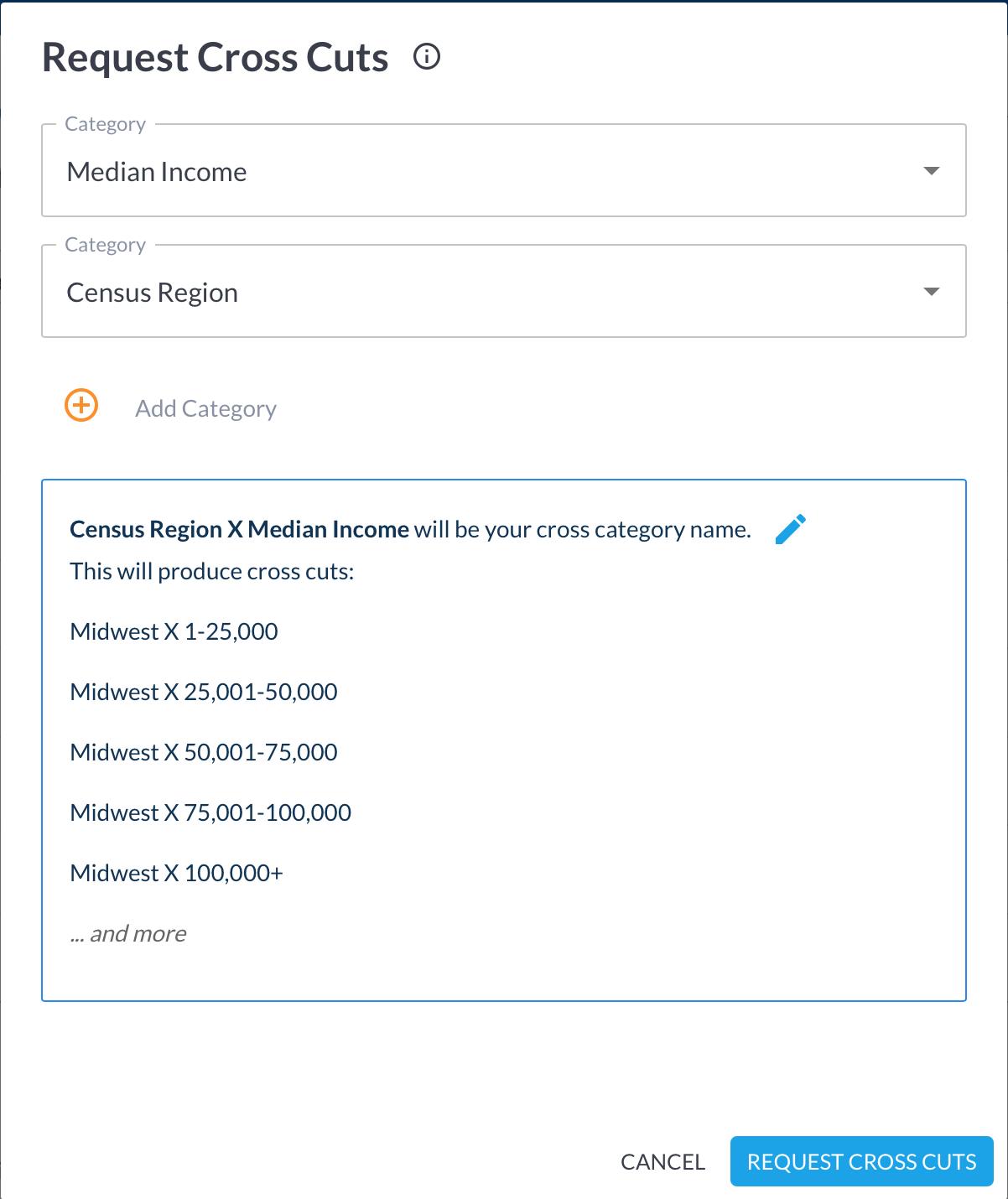This screenshot has height=1199, width=1008.
Task: Expand the arrow on Median Income field
Action: click(931, 171)
